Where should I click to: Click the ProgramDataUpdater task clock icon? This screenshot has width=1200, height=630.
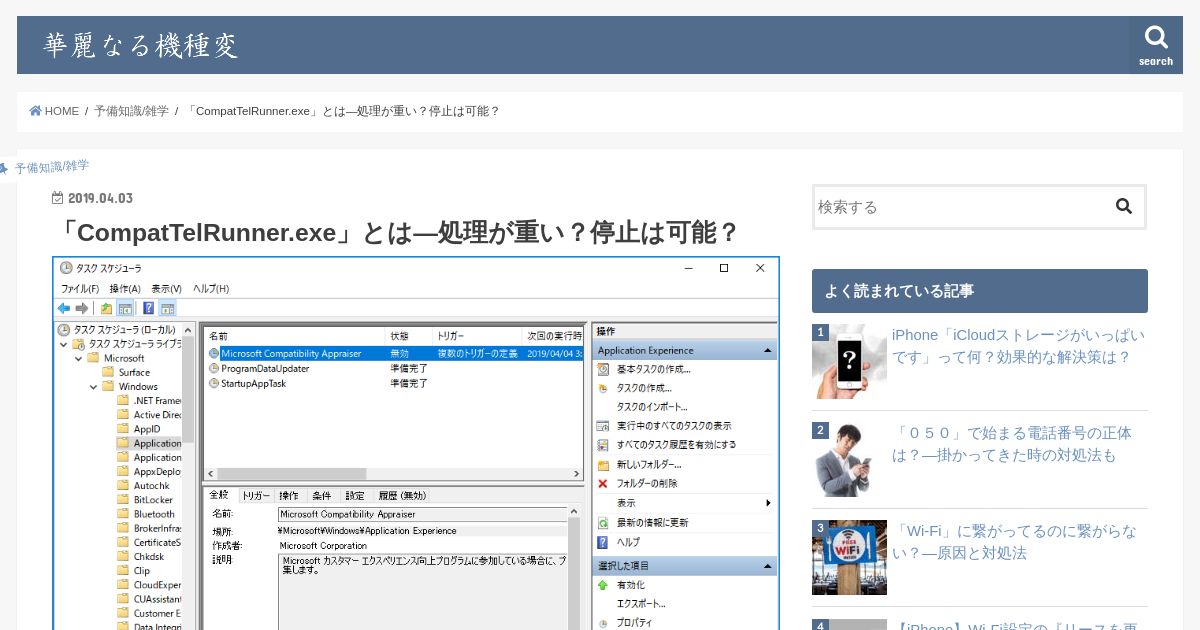213,369
